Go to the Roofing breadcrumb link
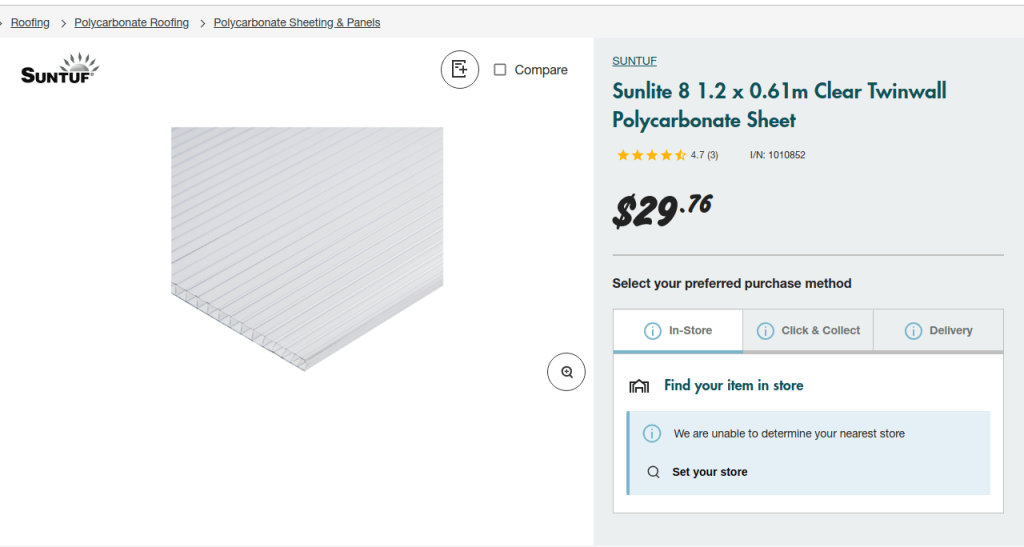The height and width of the screenshot is (547, 1024). pos(30,23)
